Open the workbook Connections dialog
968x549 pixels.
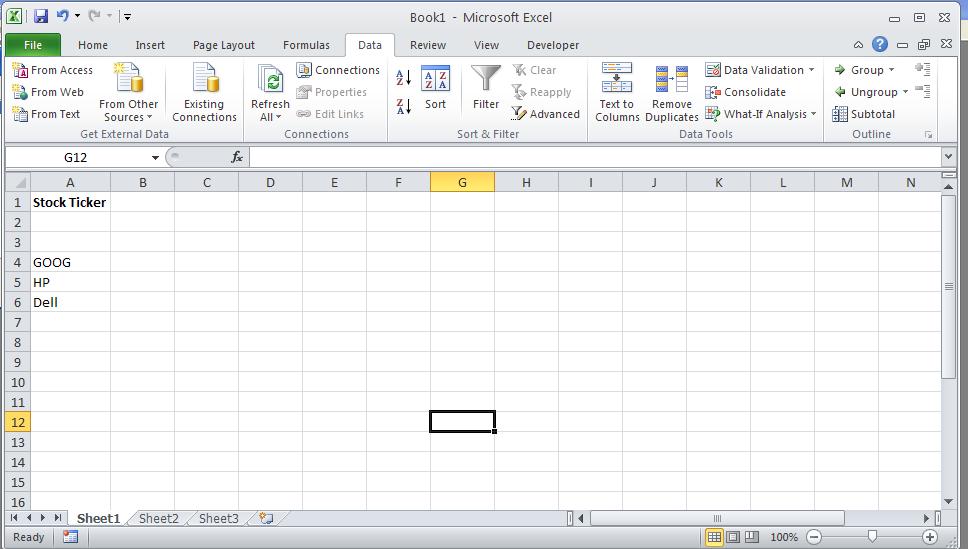(x=338, y=70)
